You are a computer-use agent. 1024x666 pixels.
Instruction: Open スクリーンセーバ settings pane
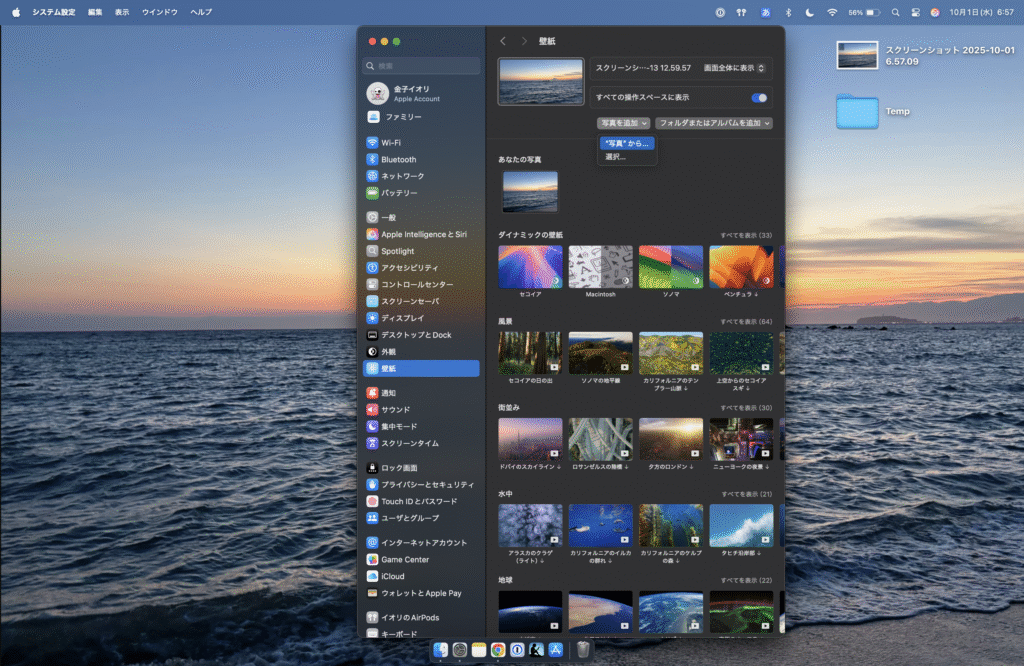click(409, 301)
